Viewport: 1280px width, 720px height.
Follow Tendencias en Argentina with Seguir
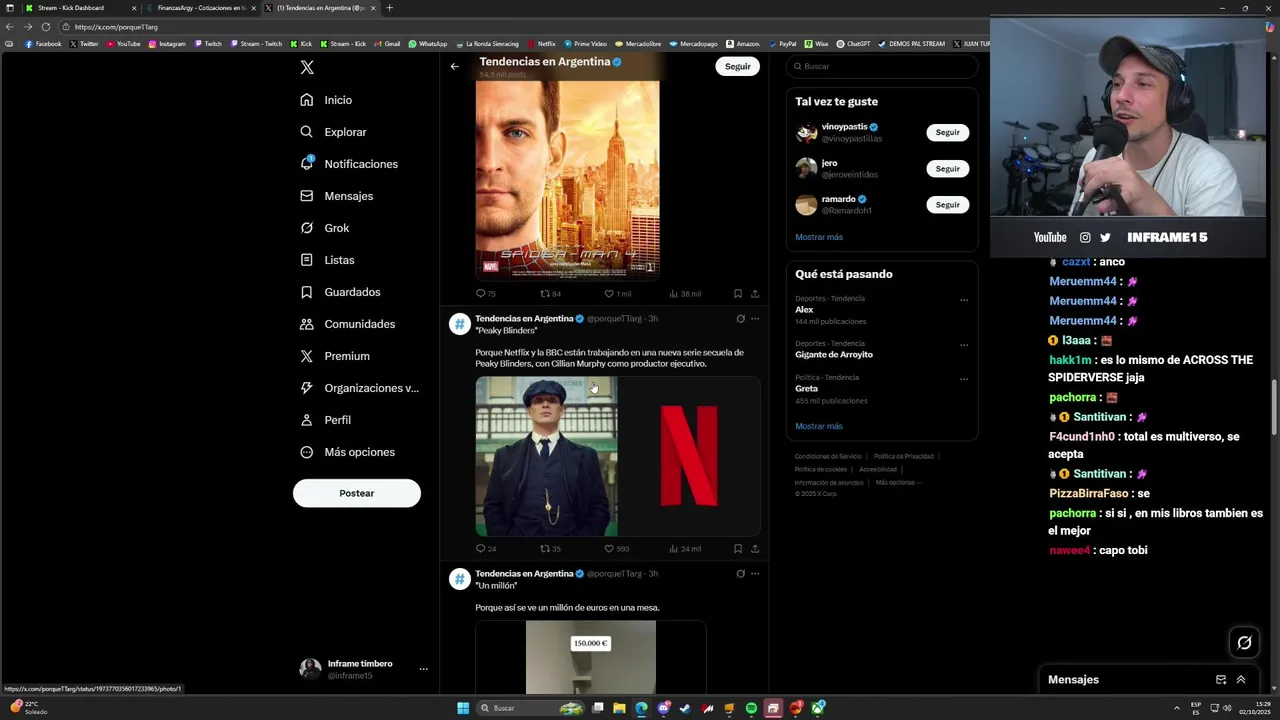pos(738,66)
